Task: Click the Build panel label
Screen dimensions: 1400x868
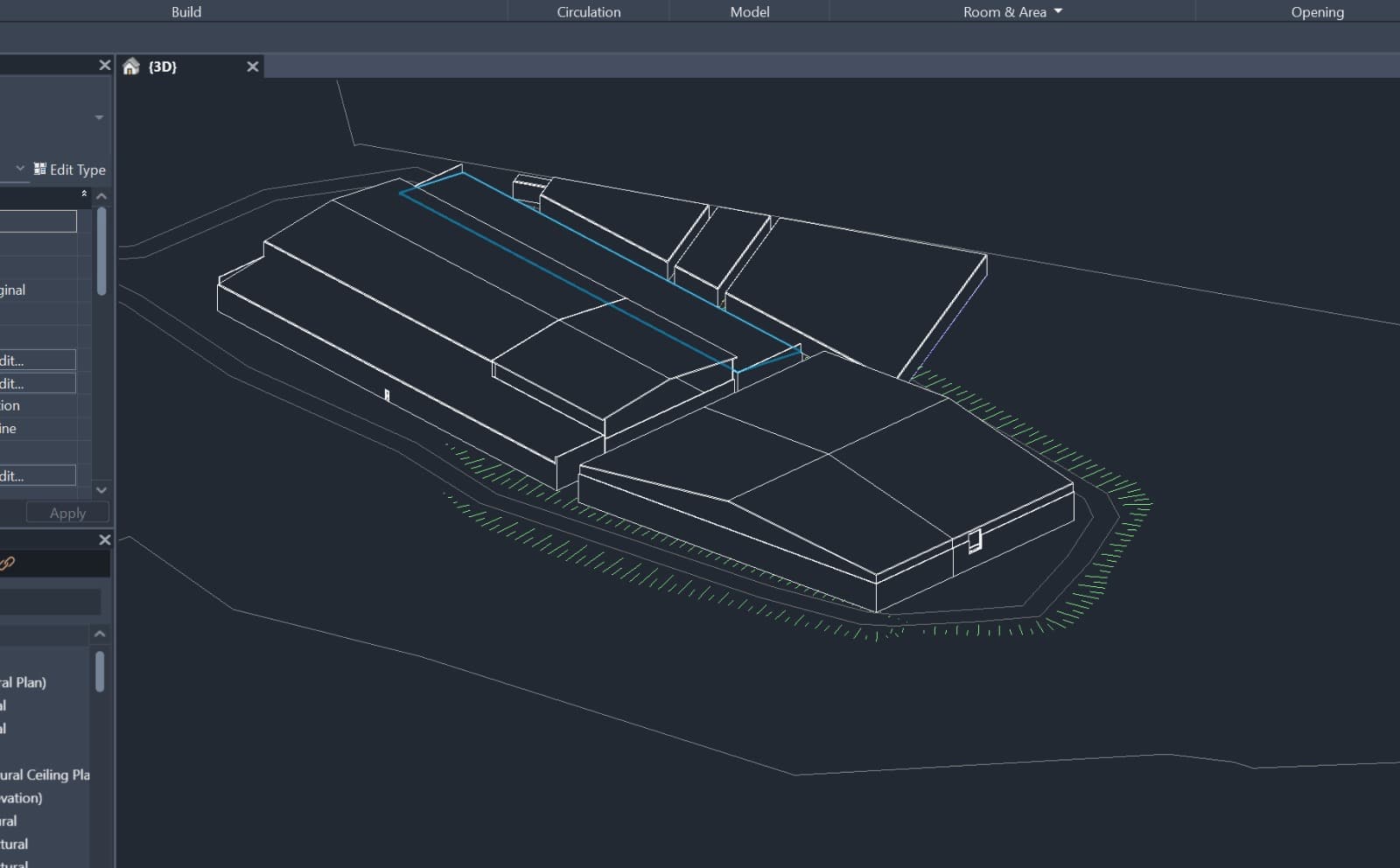Action: pyautogui.click(x=186, y=11)
